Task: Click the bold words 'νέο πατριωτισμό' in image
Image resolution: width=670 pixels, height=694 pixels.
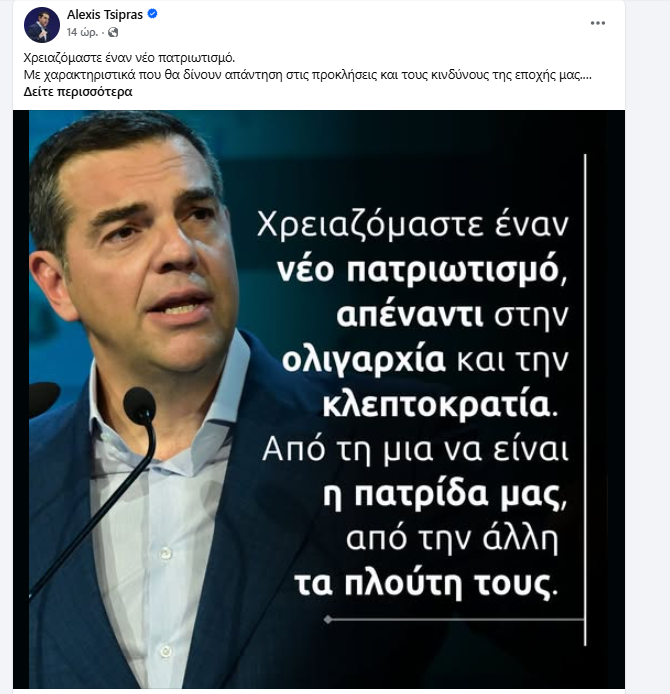Action: (x=418, y=270)
